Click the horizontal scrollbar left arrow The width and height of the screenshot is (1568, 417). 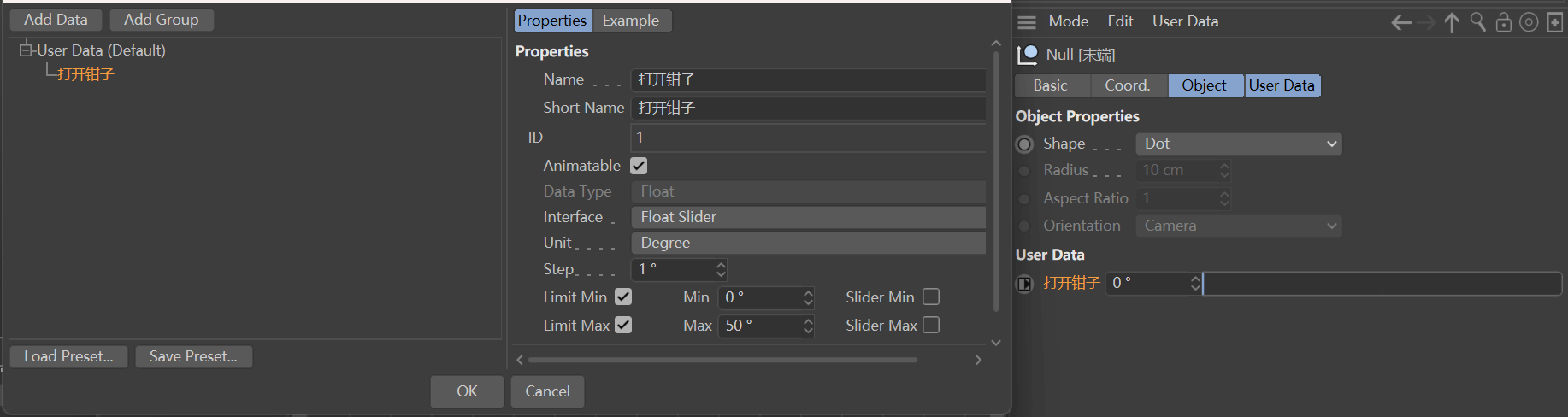520,360
